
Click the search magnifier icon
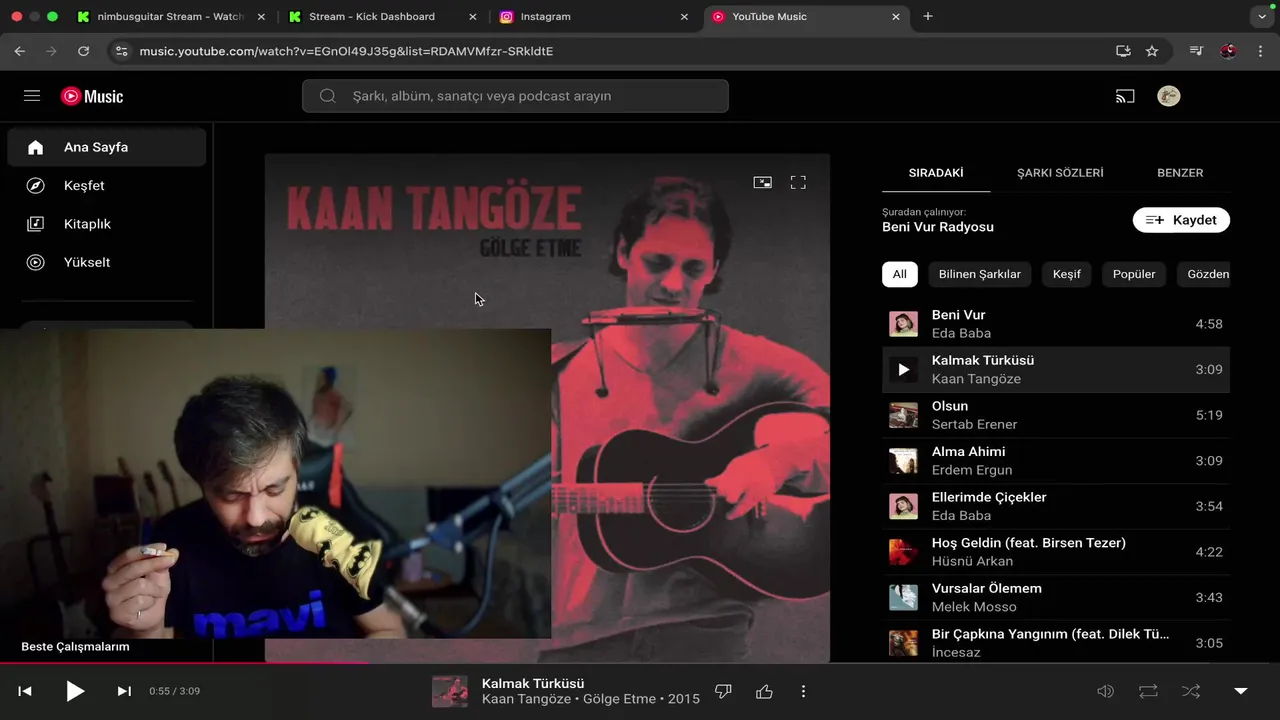pos(327,96)
